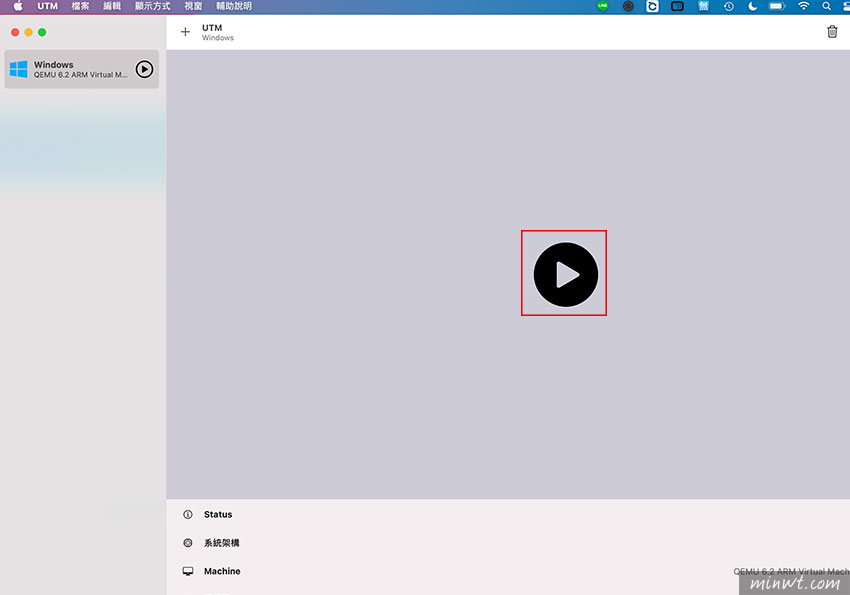Delete the VM with the trash icon
This screenshot has width=850, height=595.
pyautogui.click(x=832, y=32)
